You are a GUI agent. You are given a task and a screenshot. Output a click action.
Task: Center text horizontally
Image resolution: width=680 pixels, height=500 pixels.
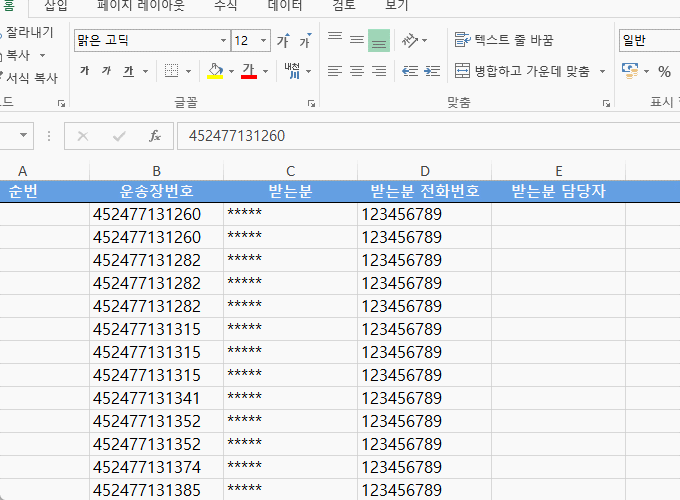click(x=357, y=71)
